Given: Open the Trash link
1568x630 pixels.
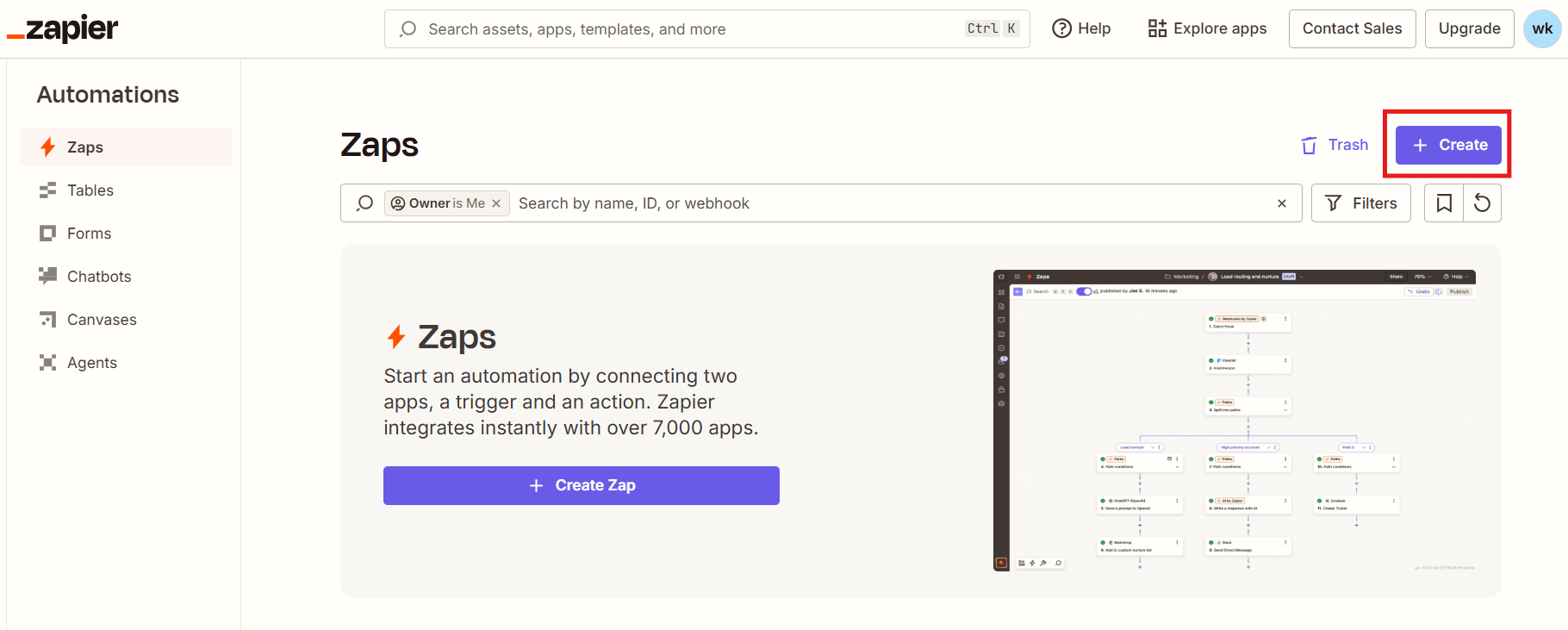Looking at the screenshot, I should (1335, 145).
